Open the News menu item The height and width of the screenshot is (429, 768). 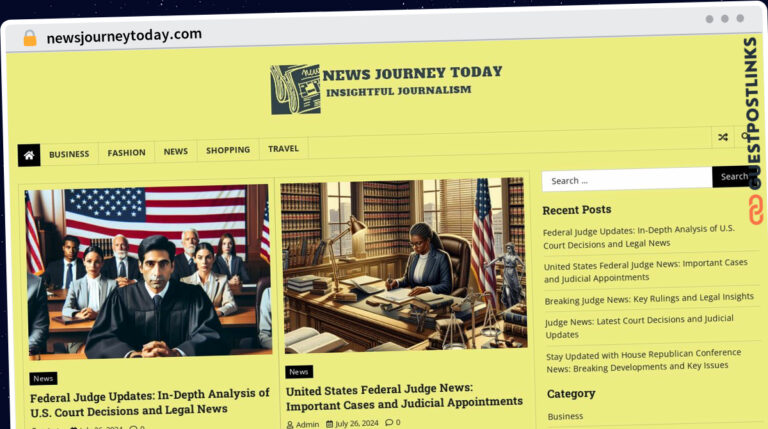(176, 151)
